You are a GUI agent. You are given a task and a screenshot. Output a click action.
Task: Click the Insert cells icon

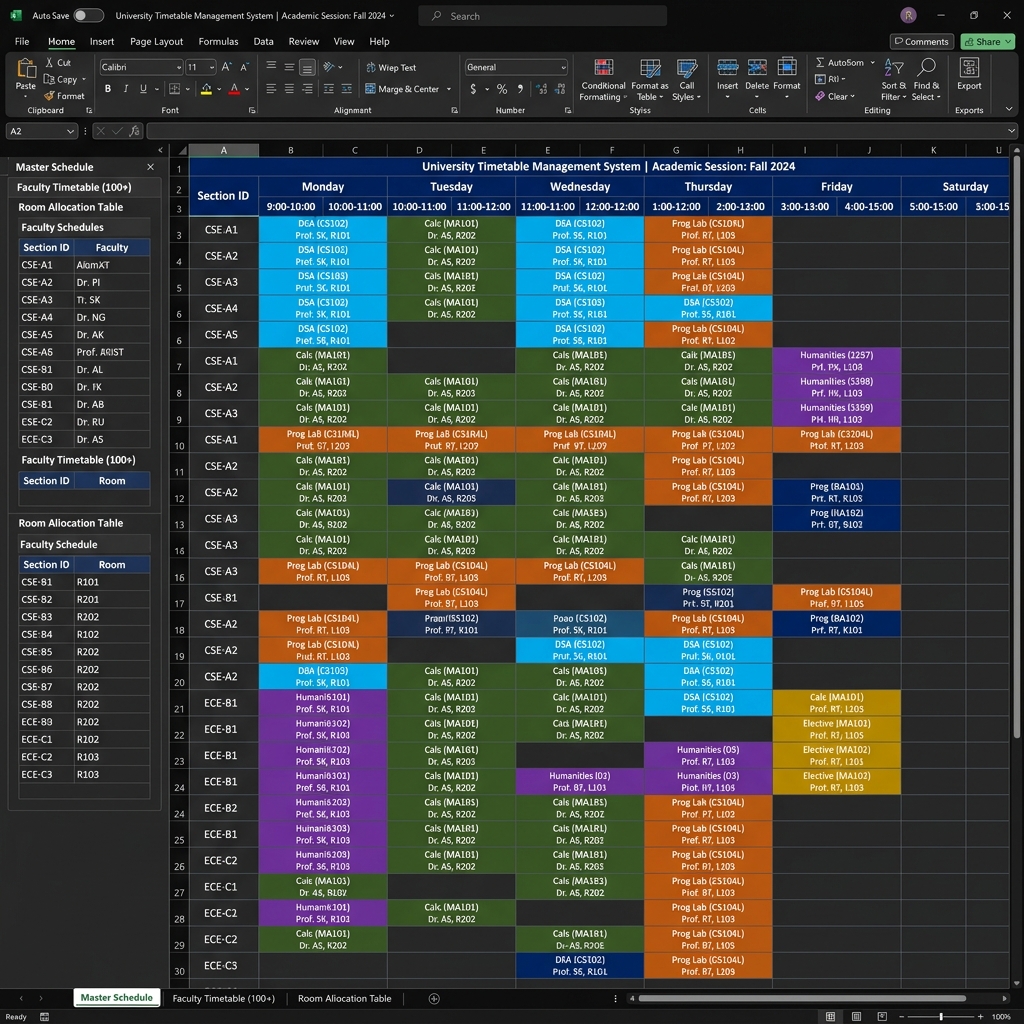(x=728, y=67)
